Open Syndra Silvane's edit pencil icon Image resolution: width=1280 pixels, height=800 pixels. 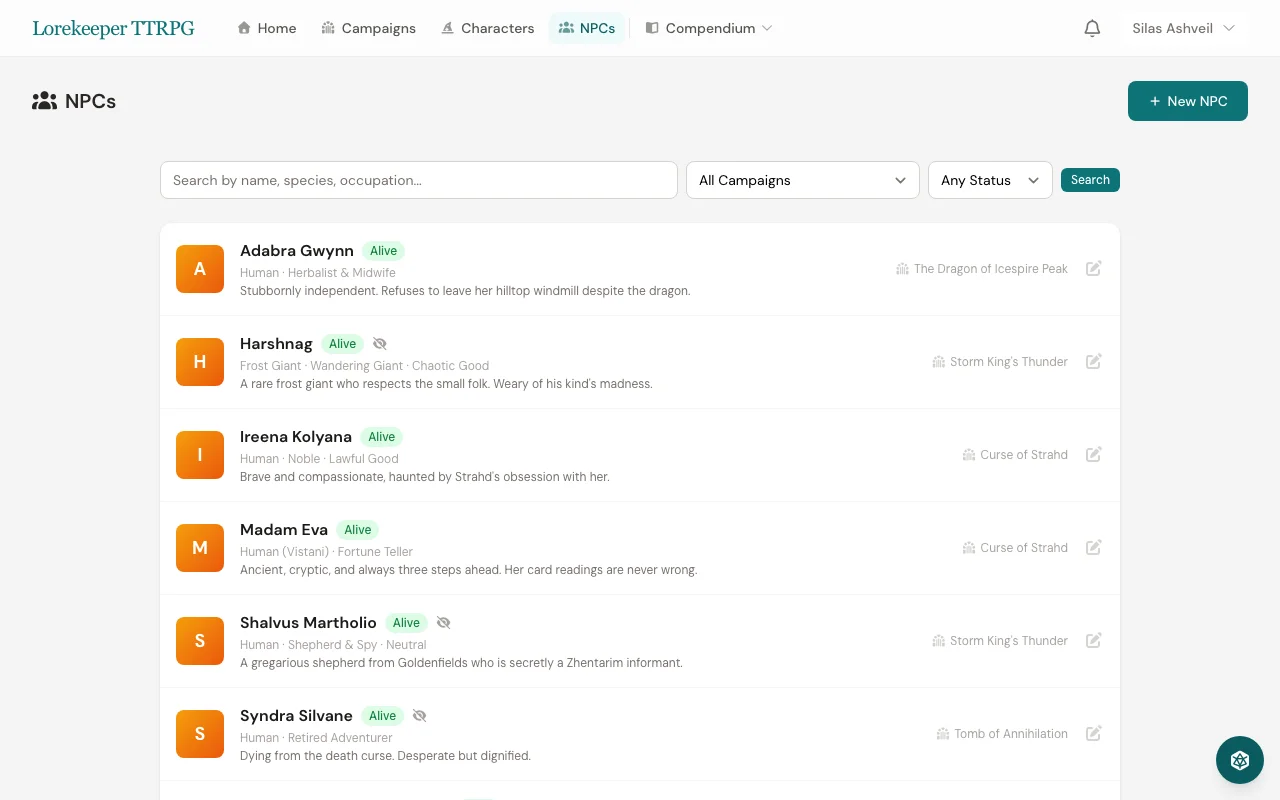point(1093,733)
